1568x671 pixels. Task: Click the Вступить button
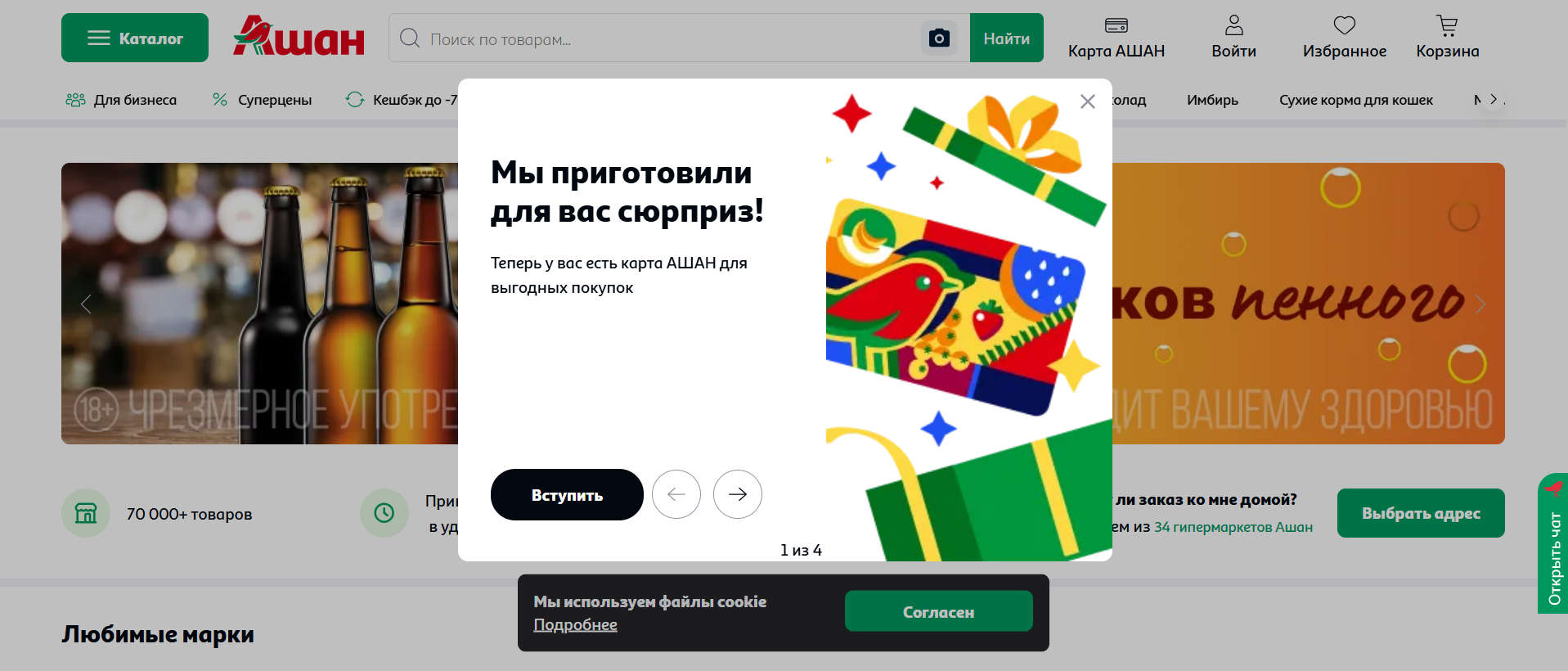[567, 494]
